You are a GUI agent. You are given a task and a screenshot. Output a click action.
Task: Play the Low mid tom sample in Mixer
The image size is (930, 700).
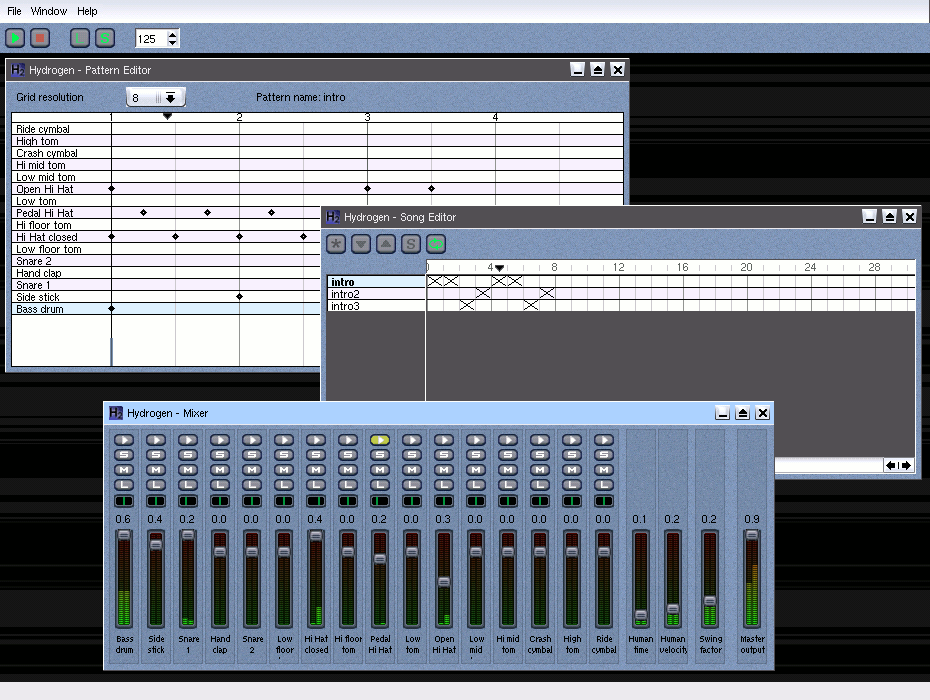coord(476,440)
